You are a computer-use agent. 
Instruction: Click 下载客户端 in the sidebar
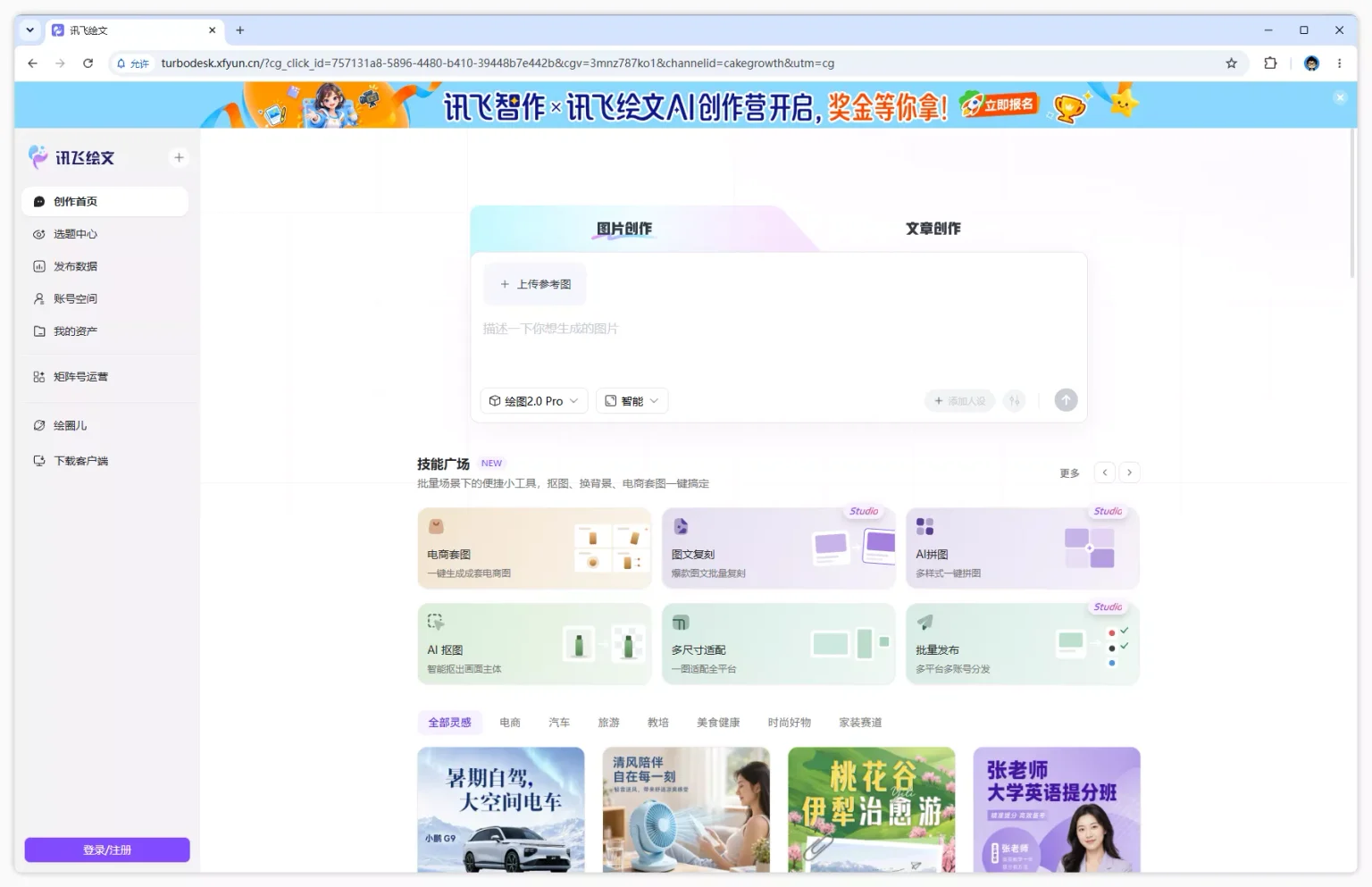pos(105,461)
